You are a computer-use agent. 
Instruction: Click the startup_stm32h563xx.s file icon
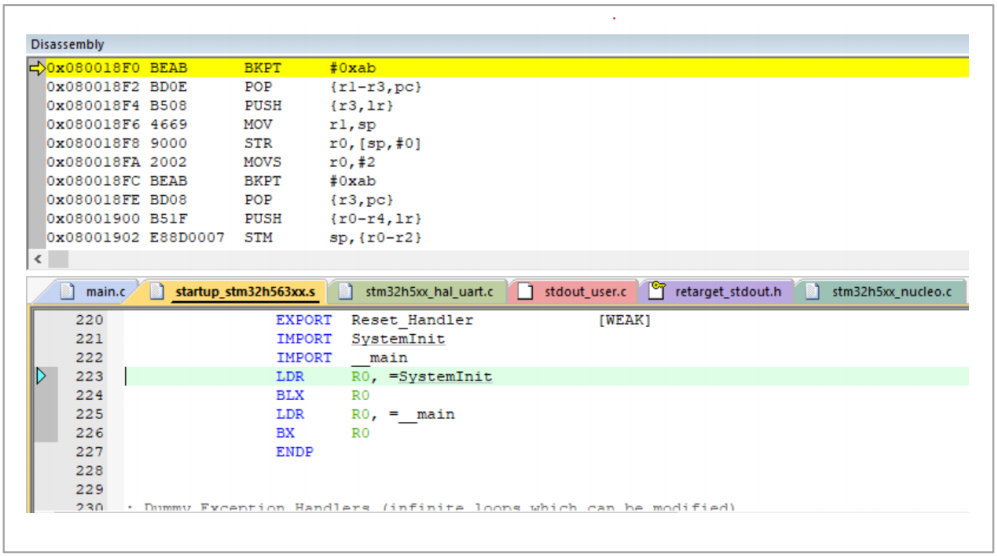pos(156,291)
